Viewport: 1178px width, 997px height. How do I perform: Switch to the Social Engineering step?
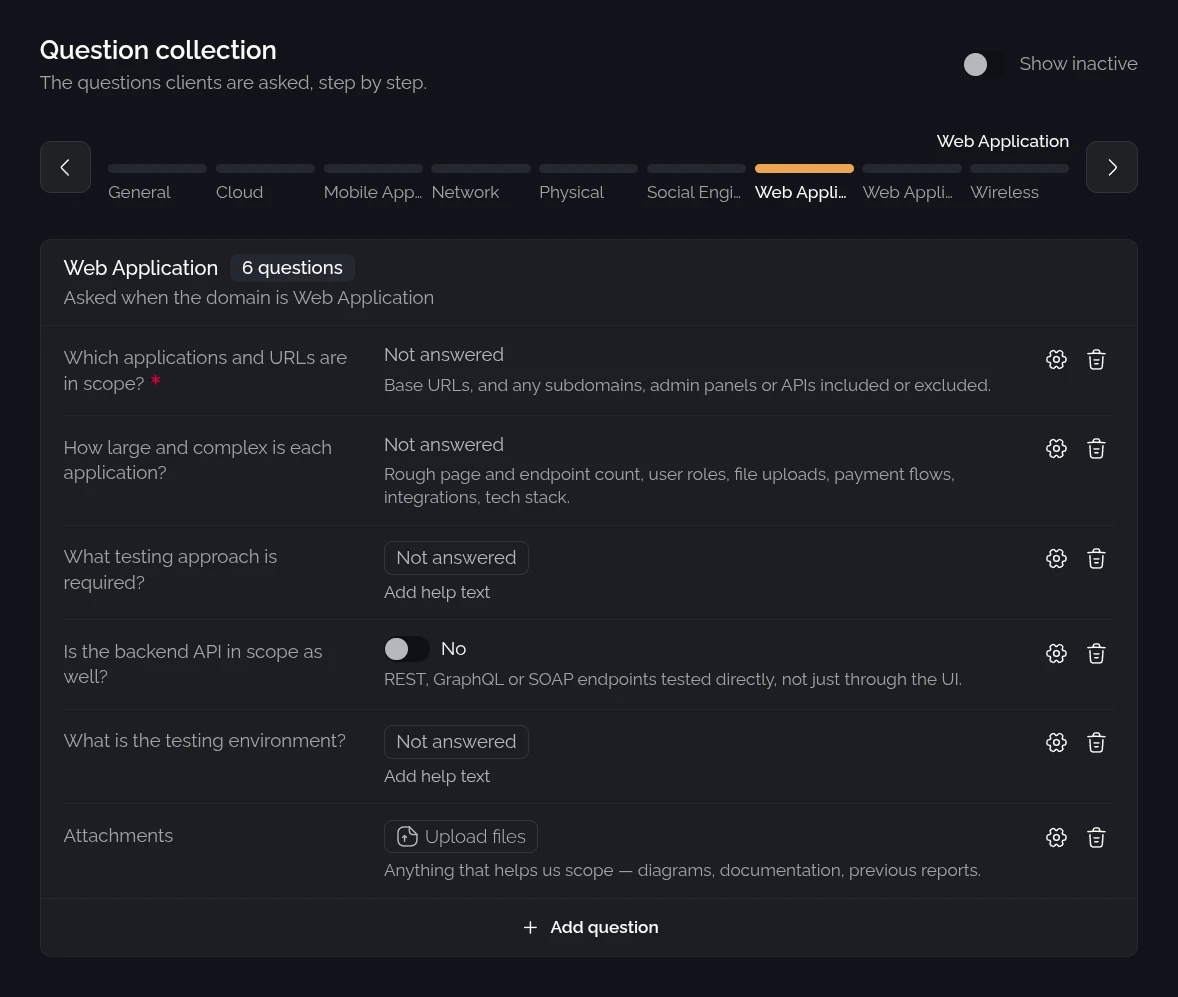pyautogui.click(x=696, y=183)
